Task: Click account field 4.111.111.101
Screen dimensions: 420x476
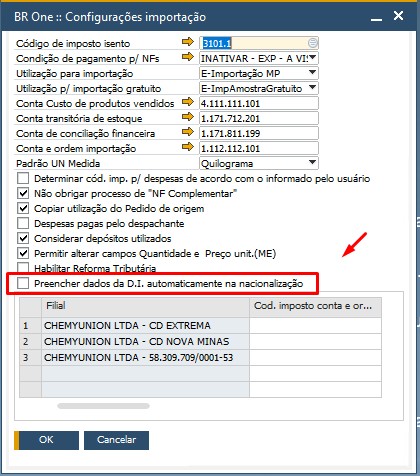Action: point(259,103)
